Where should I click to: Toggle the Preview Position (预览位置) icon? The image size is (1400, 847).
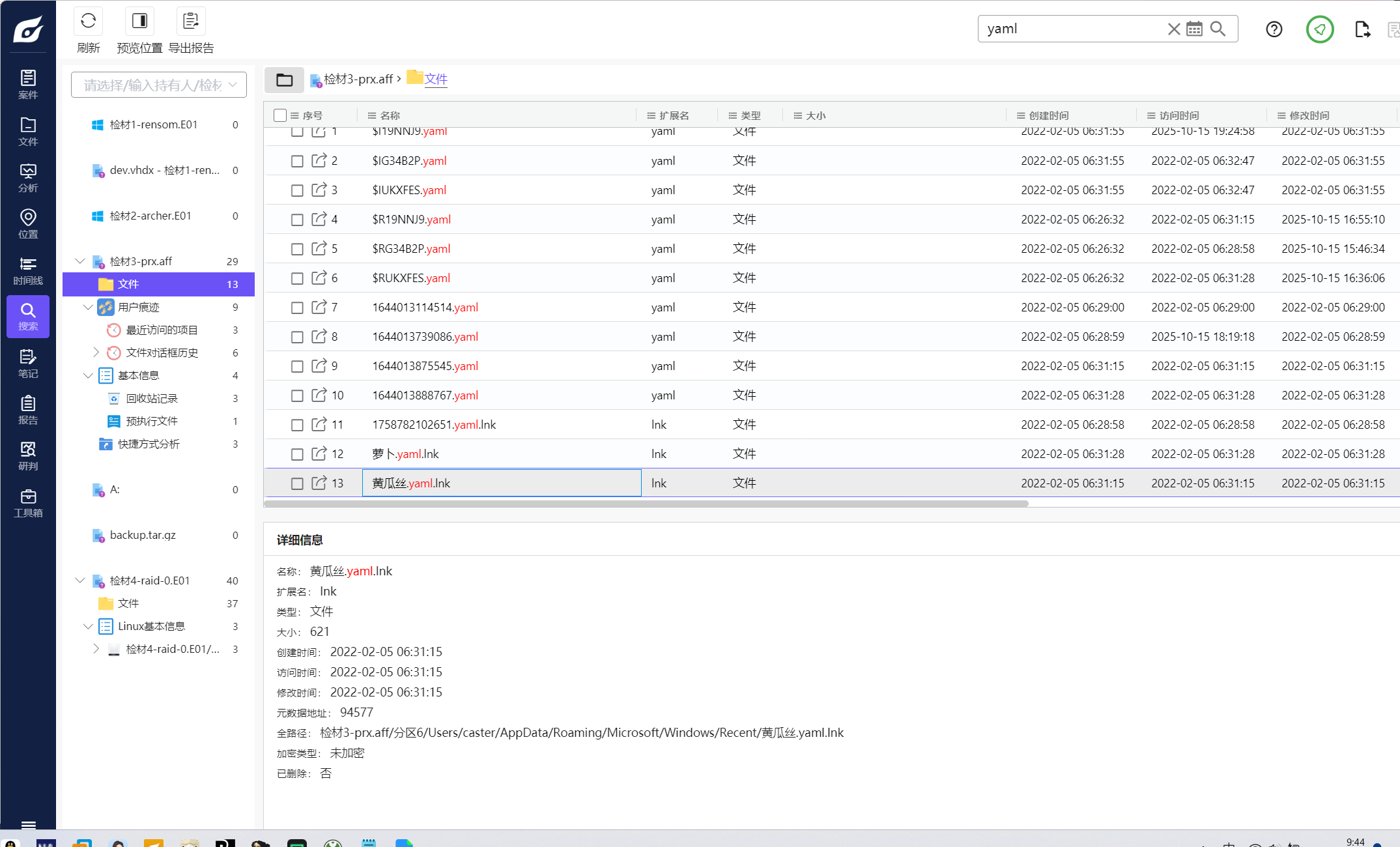(139, 22)
